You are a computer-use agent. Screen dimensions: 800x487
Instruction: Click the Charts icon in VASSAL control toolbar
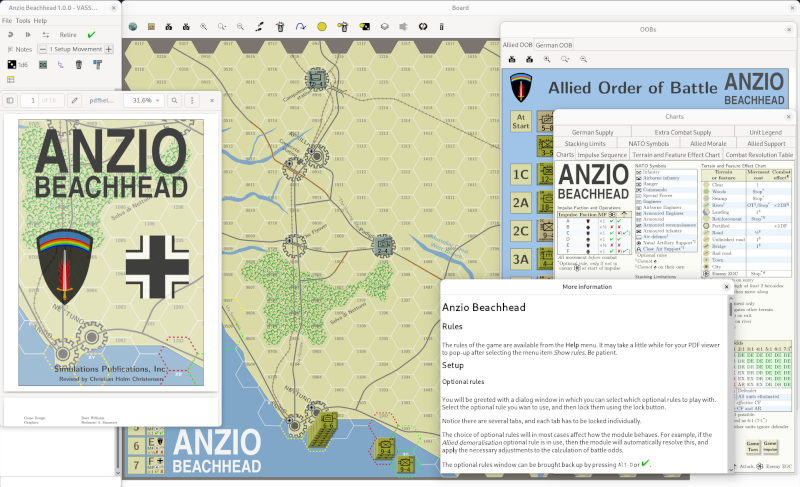[x=97, y=64]
